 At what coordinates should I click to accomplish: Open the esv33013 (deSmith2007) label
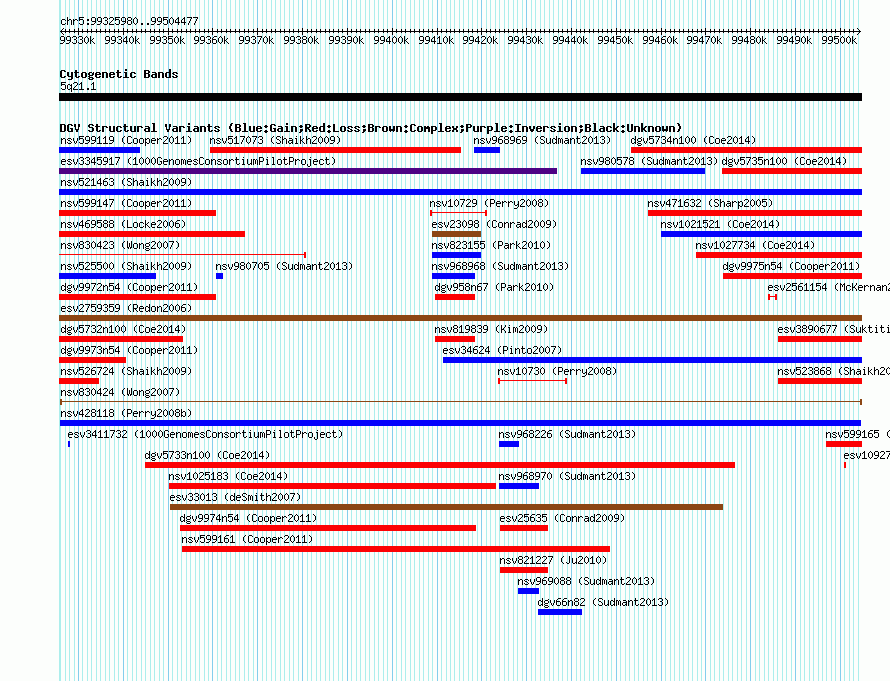(235, 497)
